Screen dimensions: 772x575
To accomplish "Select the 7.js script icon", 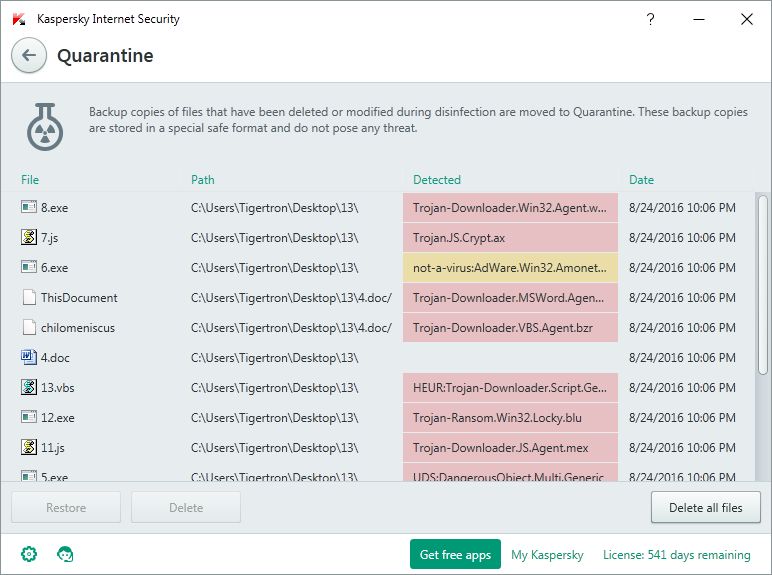I will 29,237.
